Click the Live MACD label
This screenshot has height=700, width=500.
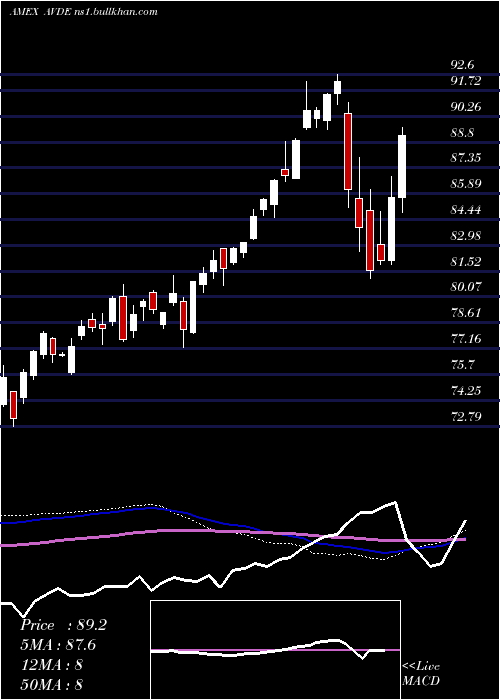click(x=421, y=674)
